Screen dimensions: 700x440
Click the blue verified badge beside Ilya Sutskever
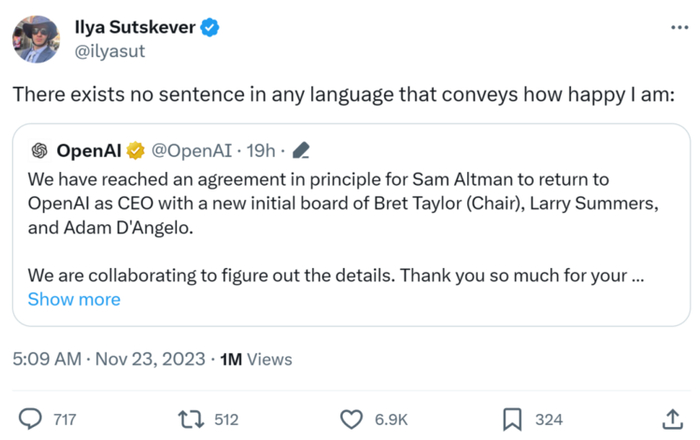210,27
